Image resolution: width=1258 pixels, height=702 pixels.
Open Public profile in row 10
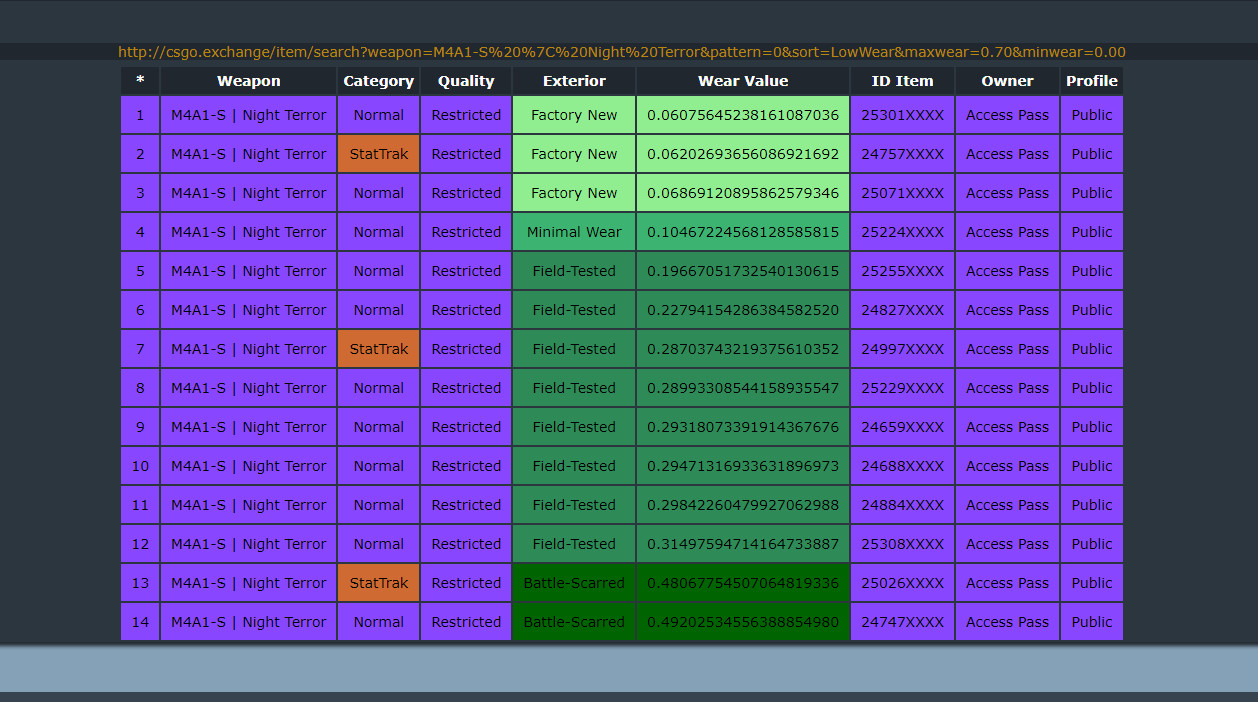1092,466
